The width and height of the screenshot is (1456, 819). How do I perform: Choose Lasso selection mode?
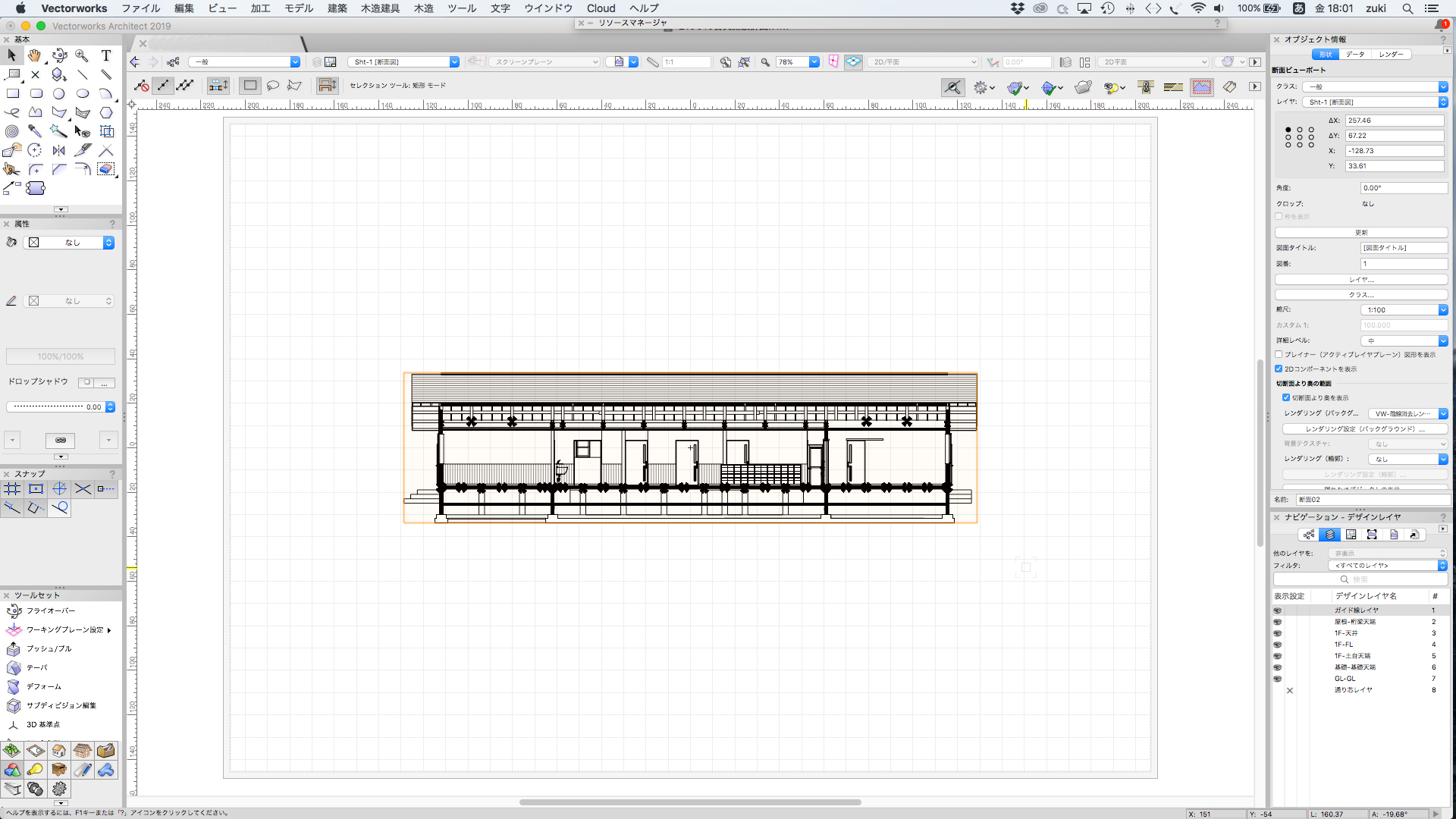[x=273, y=86]
